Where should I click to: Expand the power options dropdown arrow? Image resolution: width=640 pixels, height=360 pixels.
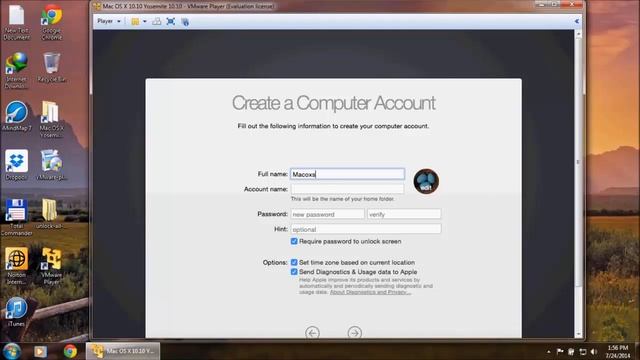[144, 22]
